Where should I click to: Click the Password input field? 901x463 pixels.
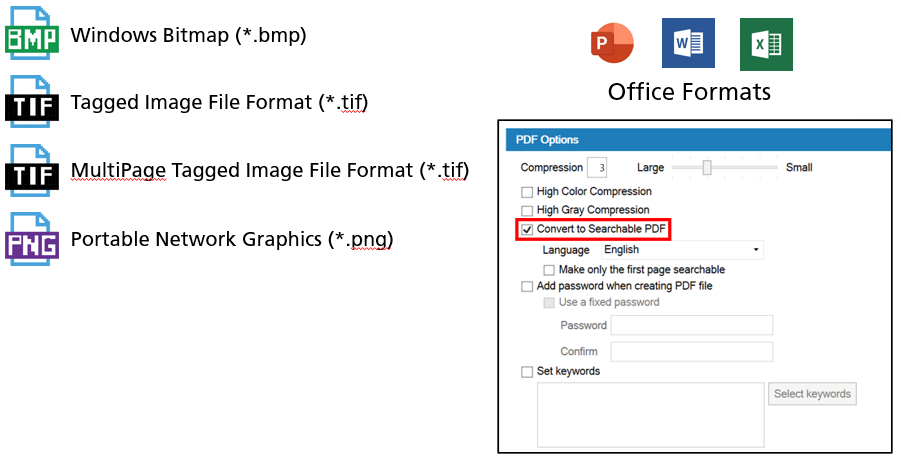[x=691, y=325]
